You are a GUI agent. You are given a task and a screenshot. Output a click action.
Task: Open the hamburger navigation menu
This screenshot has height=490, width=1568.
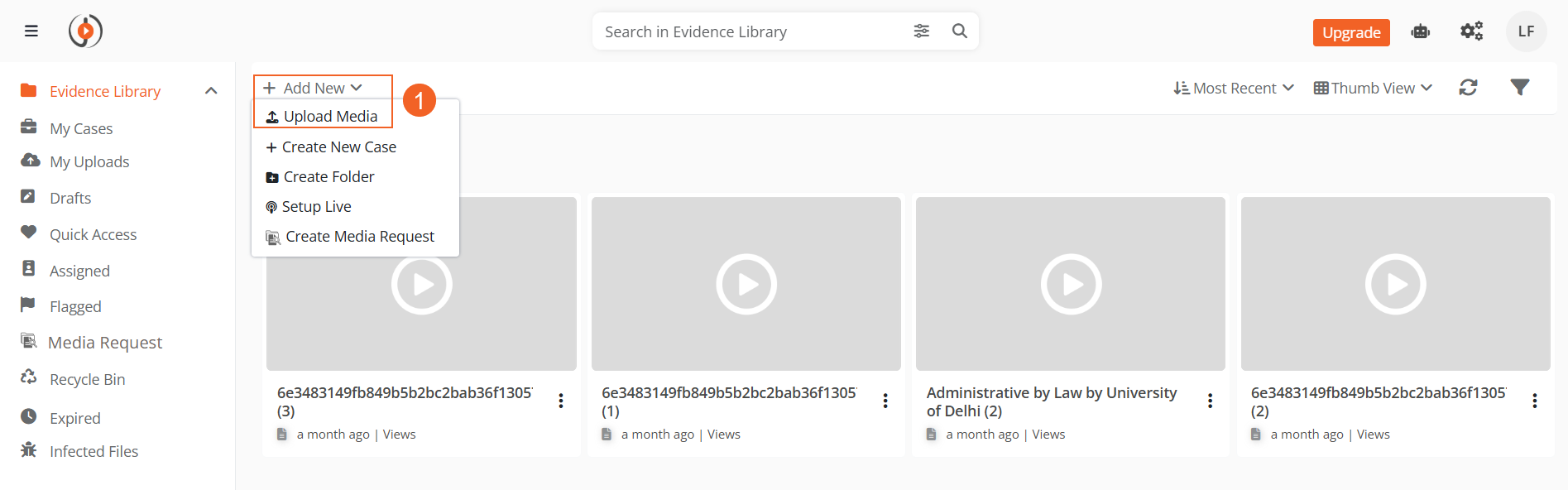tap(31, 31)
